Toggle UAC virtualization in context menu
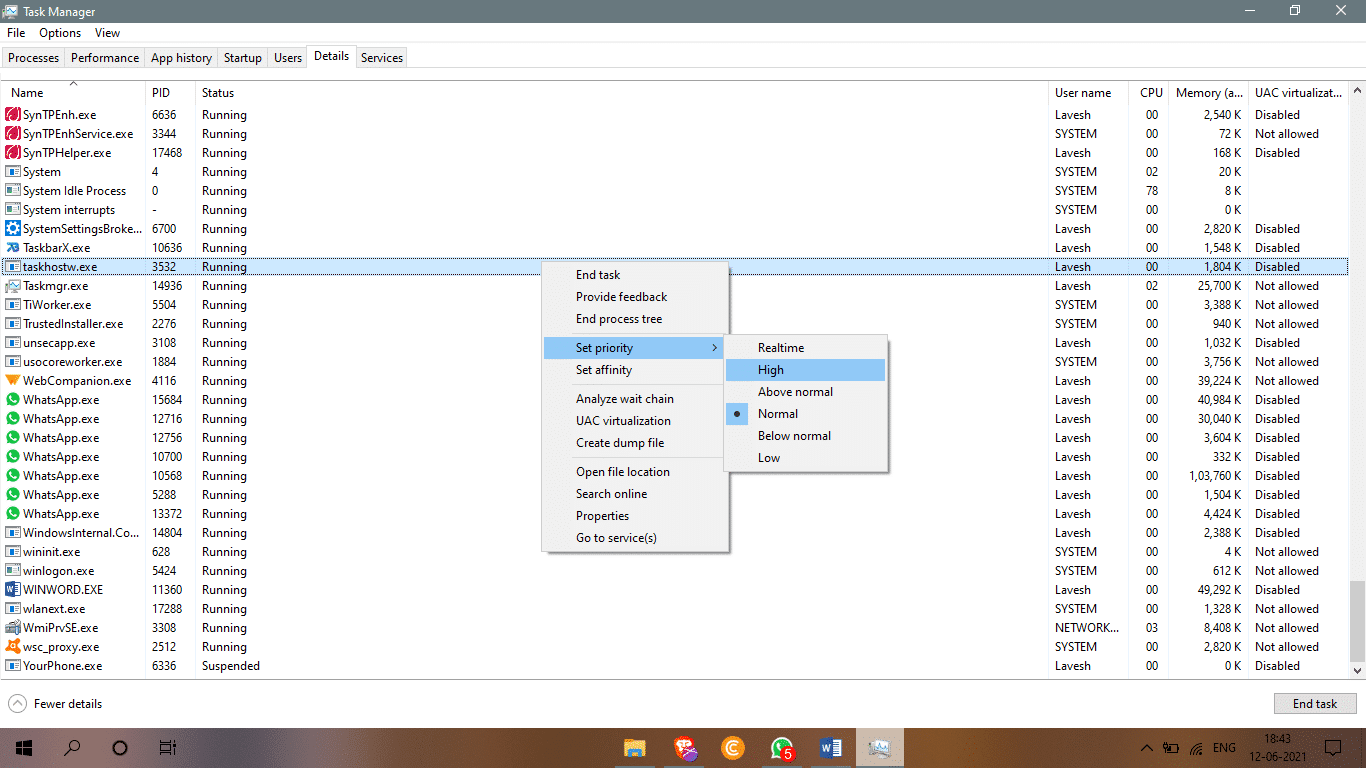Viewport: 1366px width, 768px height. click(x=635, y=421)
